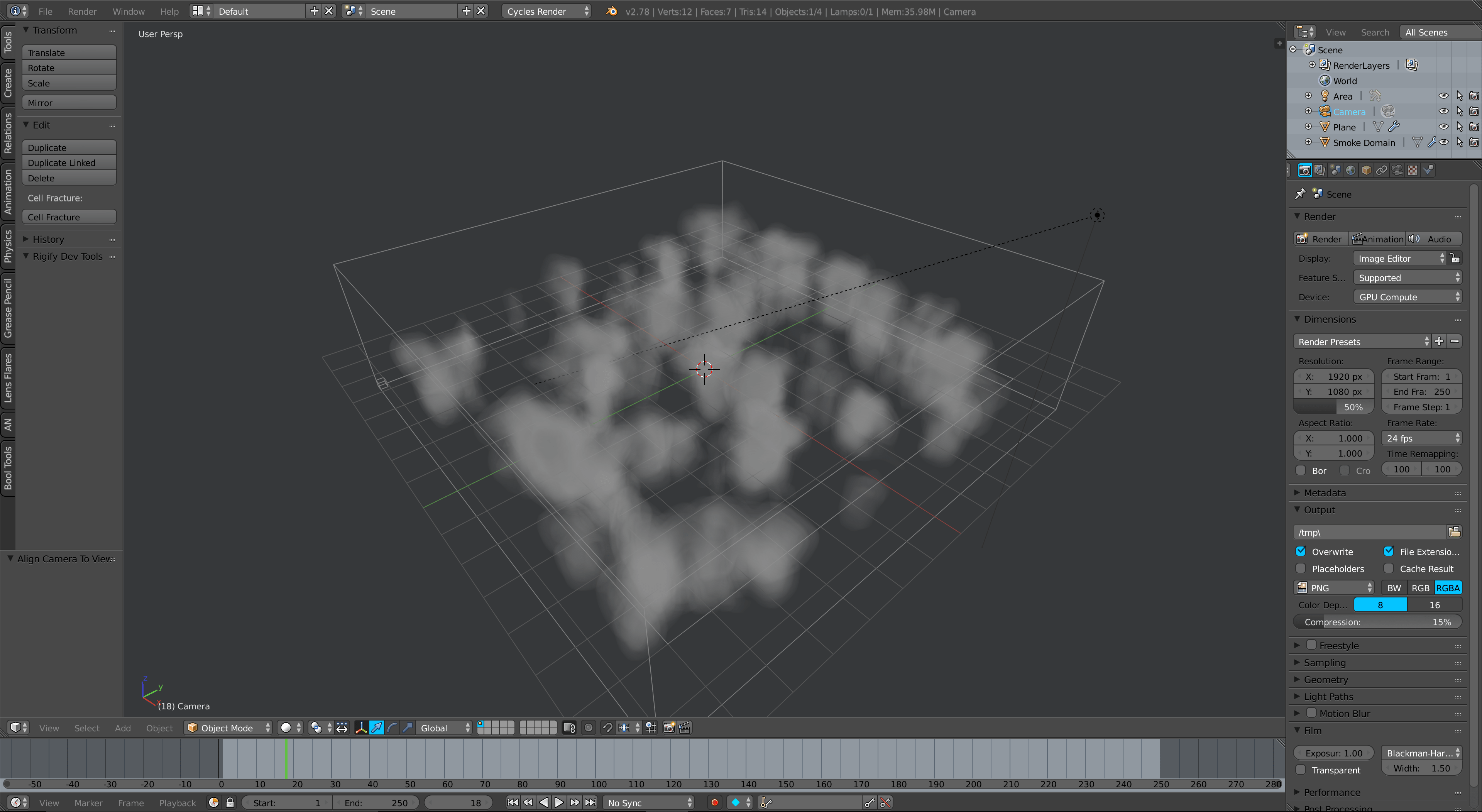Select the Scale manipulator icon
Viewport: 1482px width, 812px height.
[x=407, y=728]
